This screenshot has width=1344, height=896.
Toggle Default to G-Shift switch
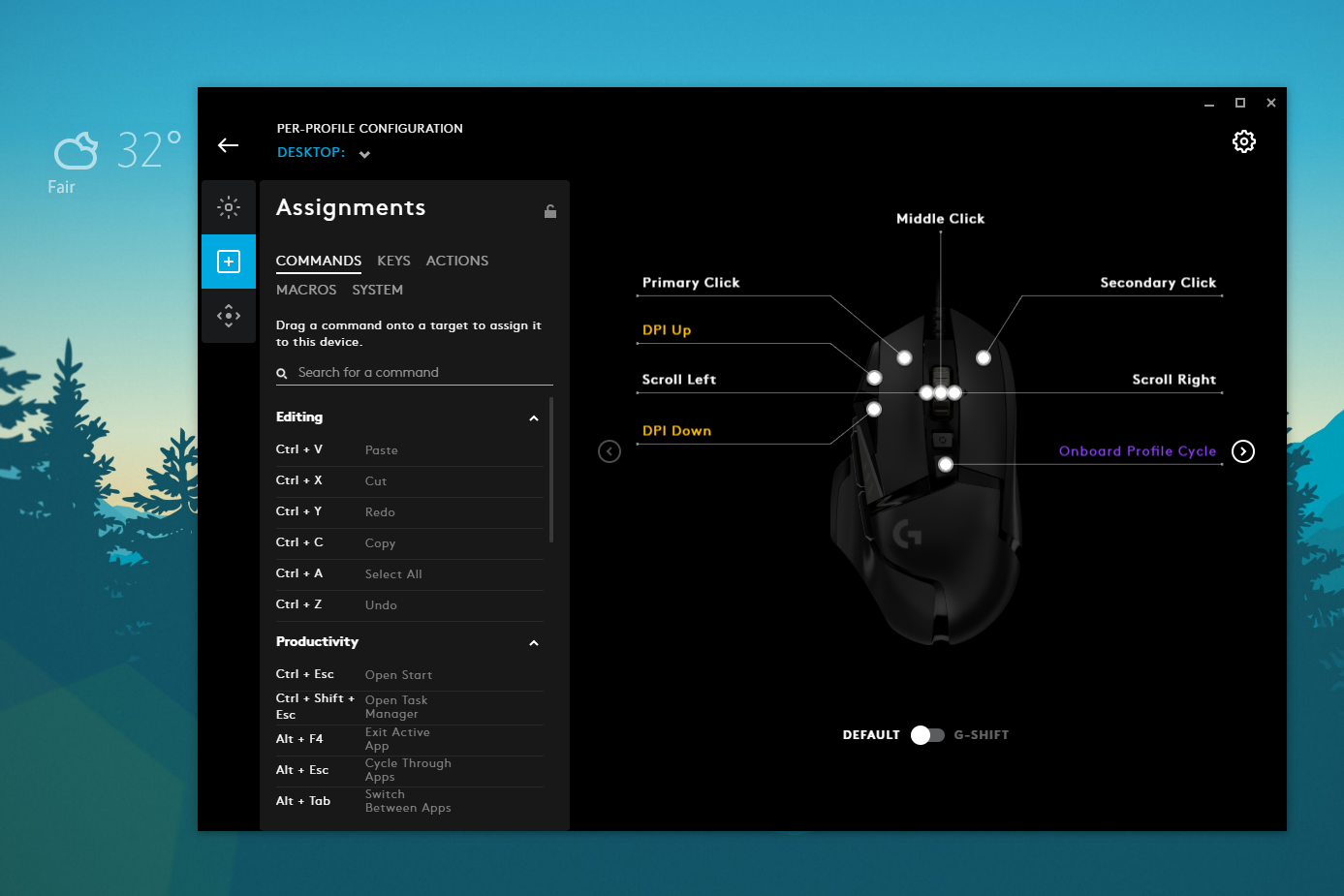927,735
